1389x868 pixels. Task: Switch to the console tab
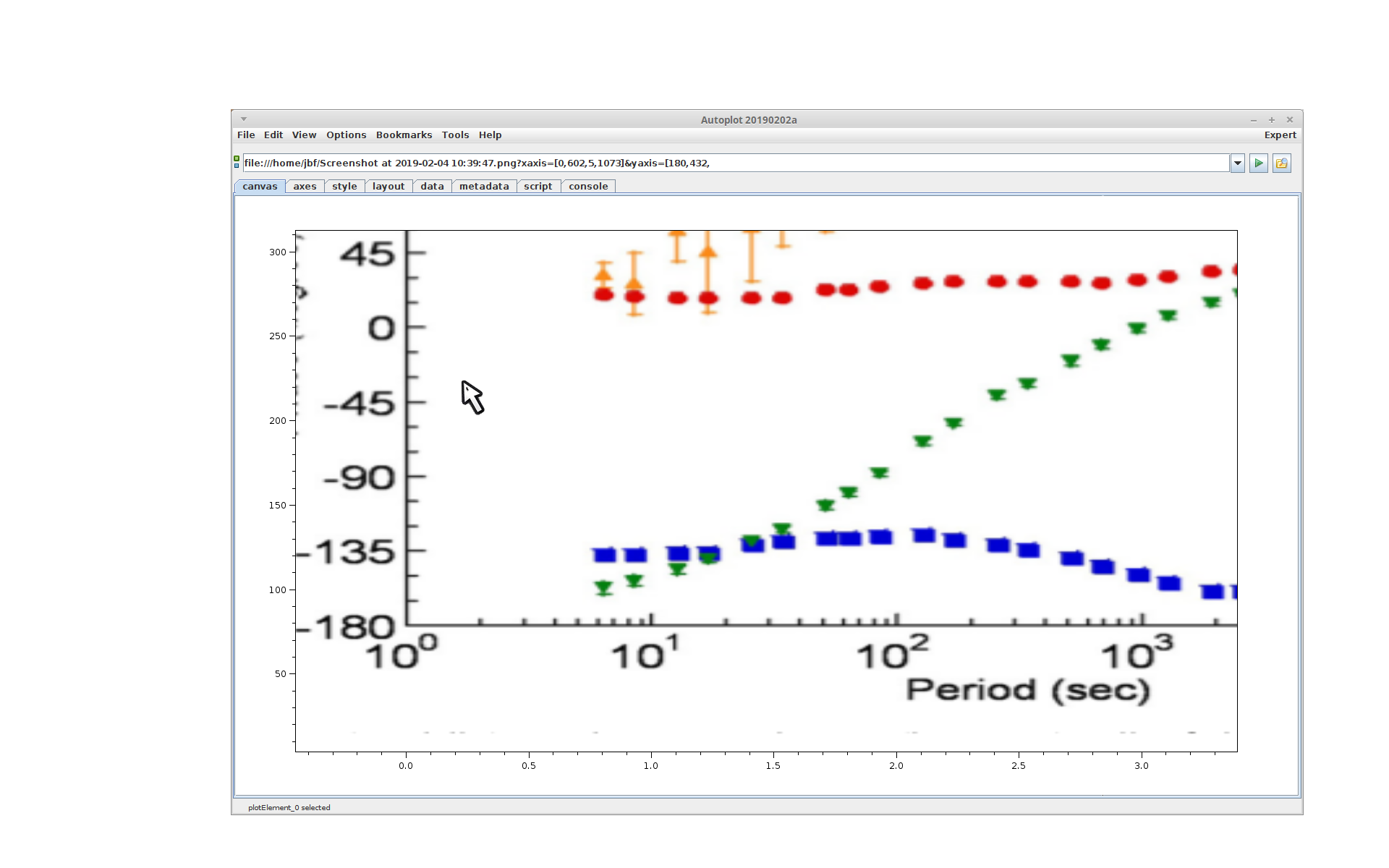click(588, 187)
